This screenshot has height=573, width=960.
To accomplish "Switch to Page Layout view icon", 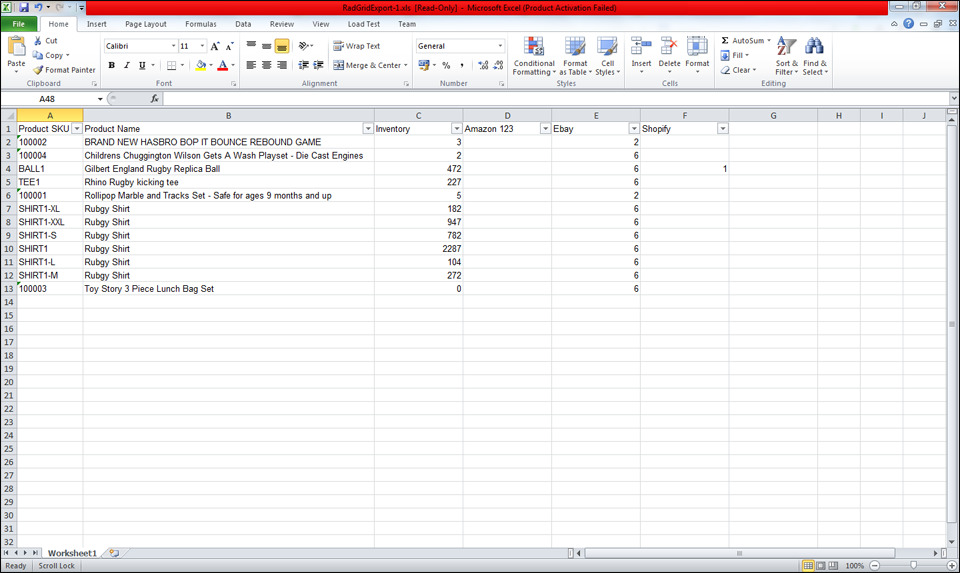I will (821, 566).
